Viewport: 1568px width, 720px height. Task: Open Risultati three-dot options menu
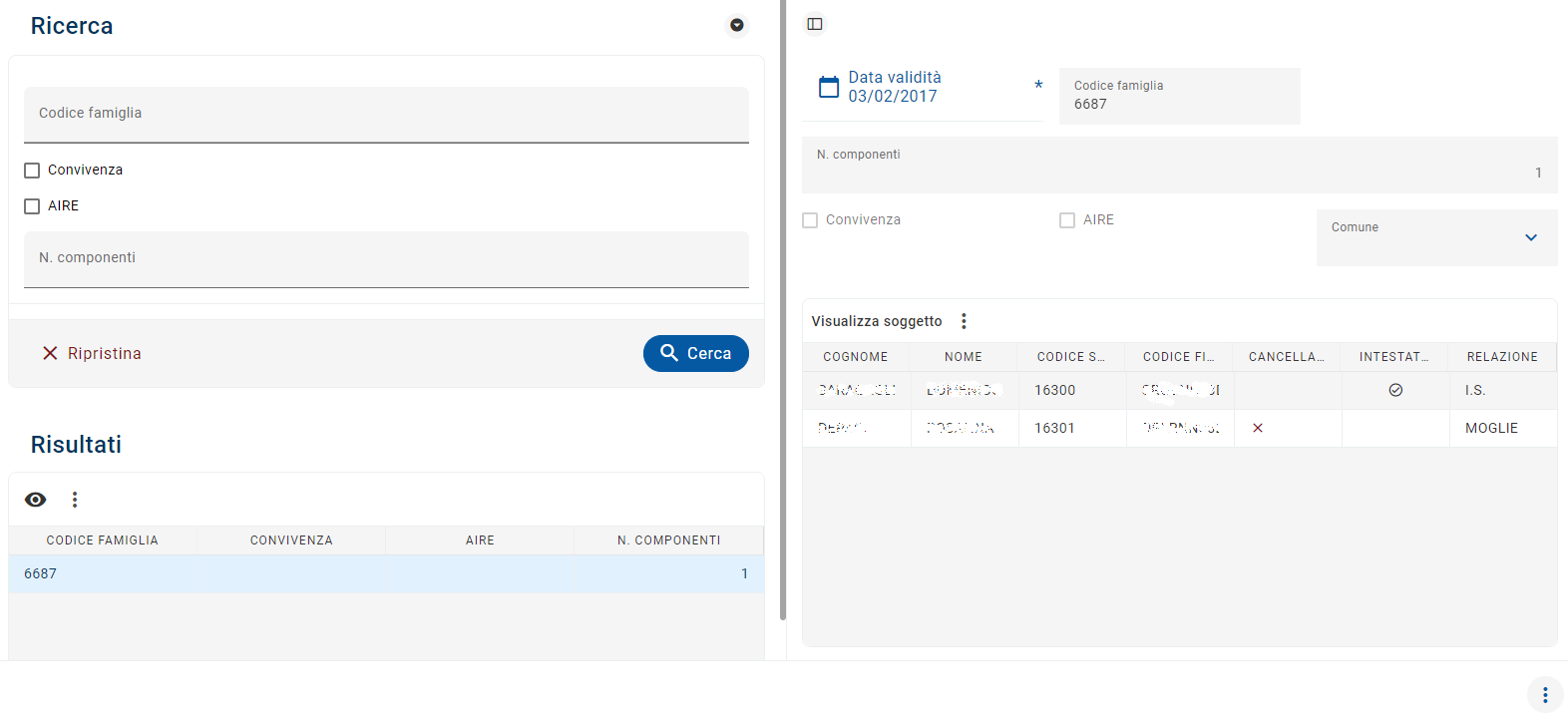tap(75, 500)
